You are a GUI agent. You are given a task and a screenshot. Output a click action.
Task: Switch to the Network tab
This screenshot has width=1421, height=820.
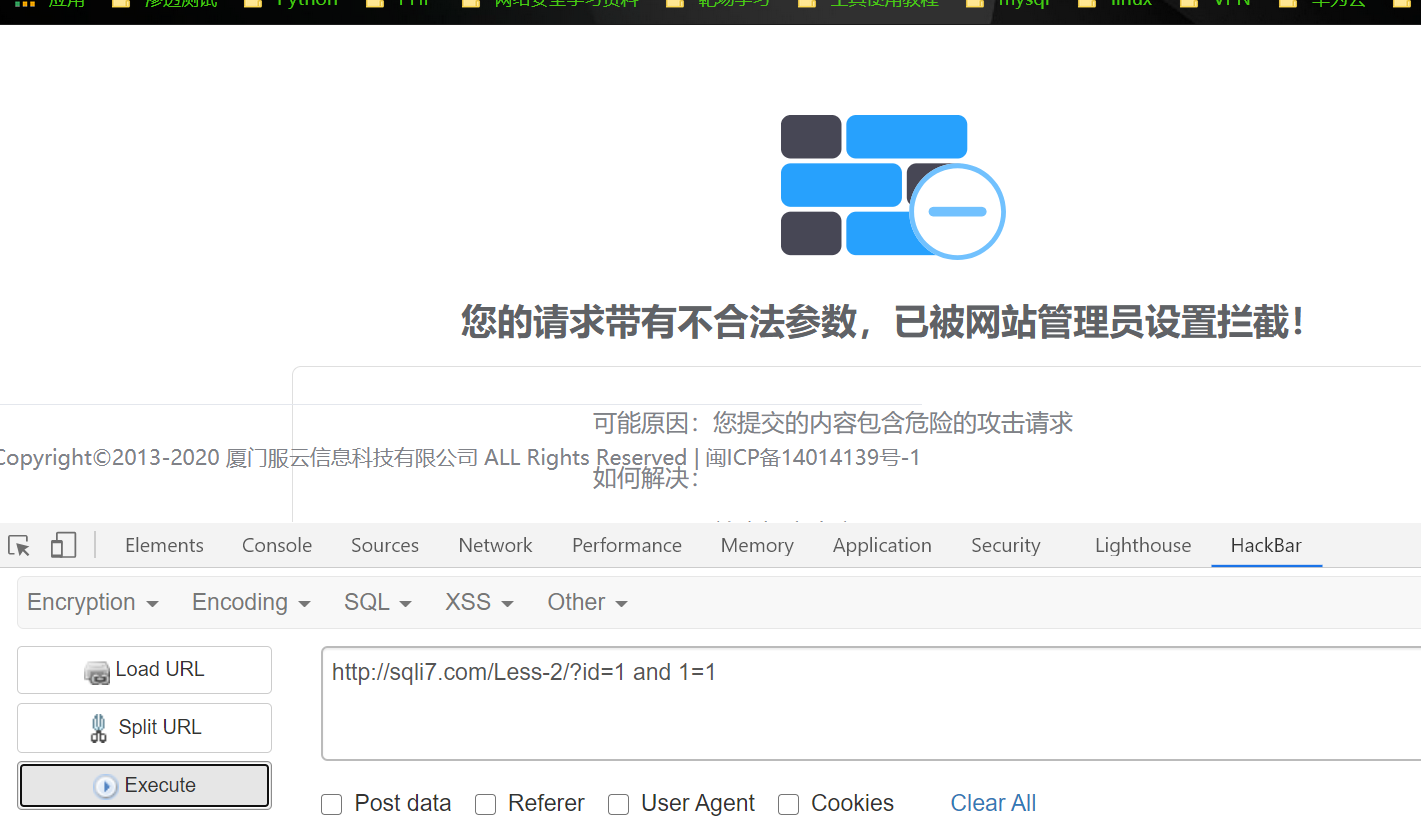(495, 545)
